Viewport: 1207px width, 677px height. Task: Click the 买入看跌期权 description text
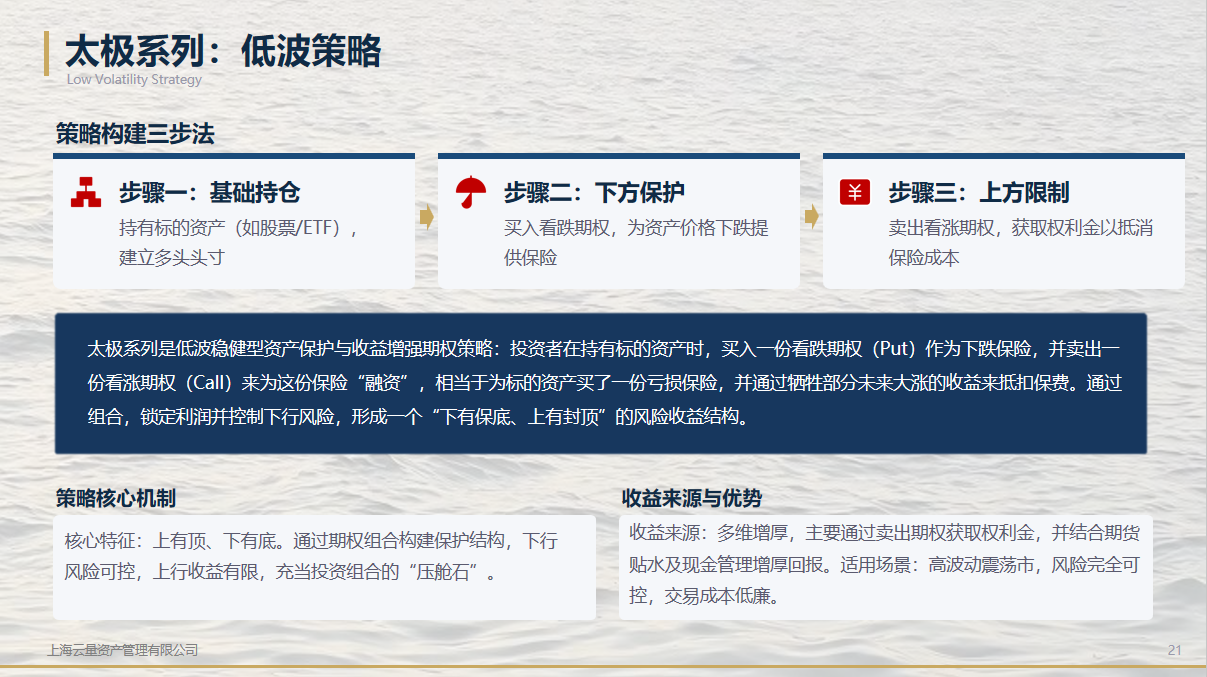[x=636, y=242]
